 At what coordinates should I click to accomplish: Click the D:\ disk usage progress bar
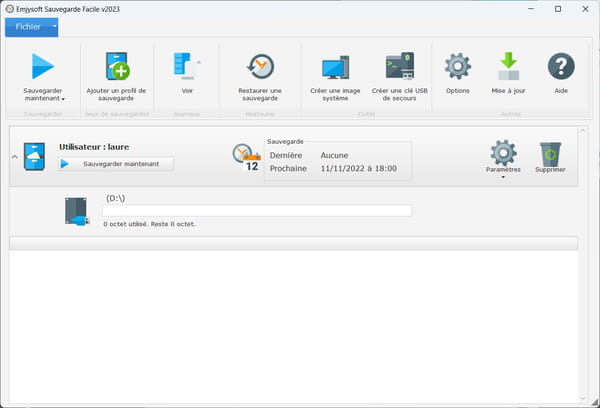[257, 211]
